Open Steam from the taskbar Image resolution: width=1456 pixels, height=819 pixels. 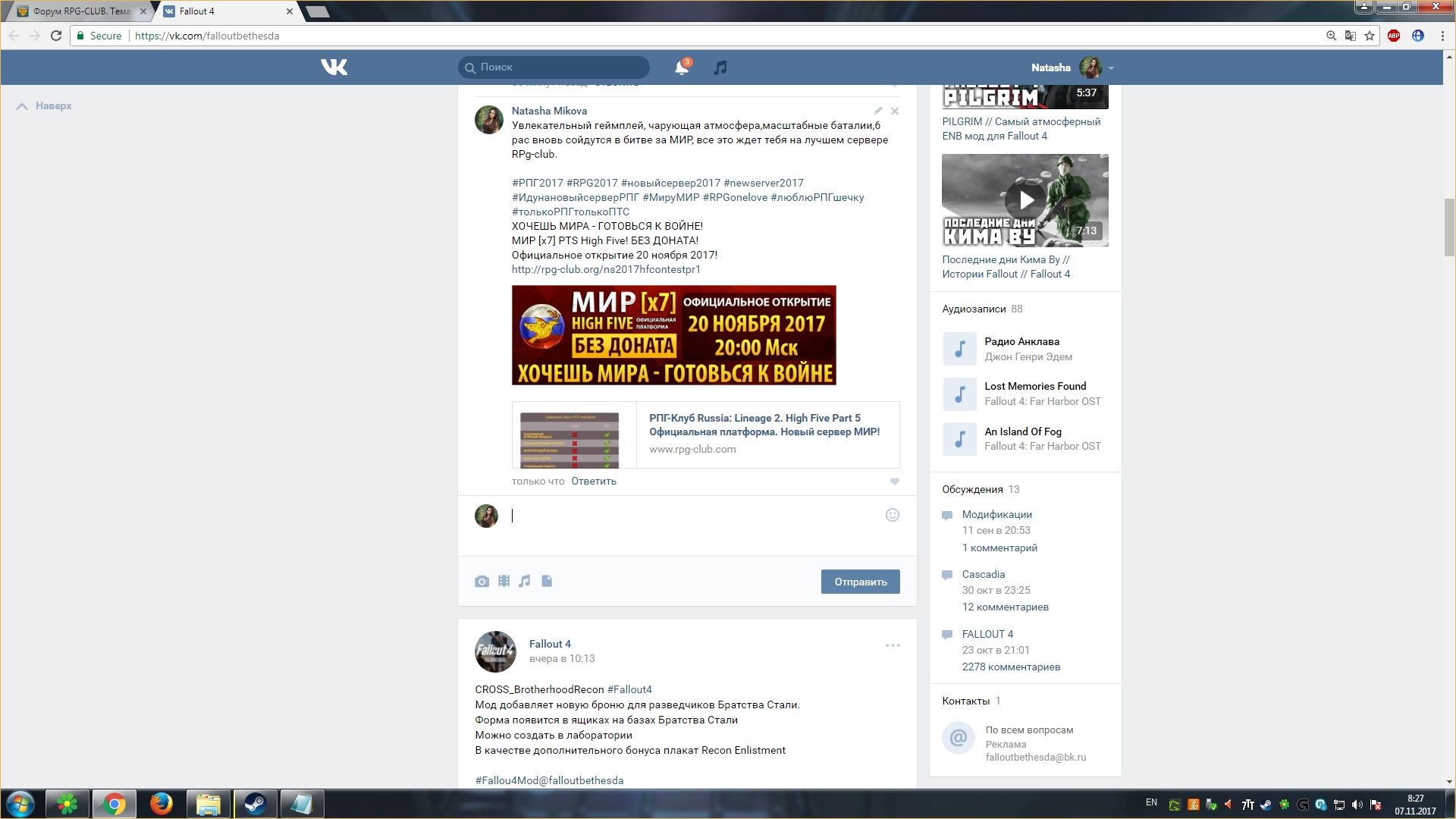click(x=255, y=804)
